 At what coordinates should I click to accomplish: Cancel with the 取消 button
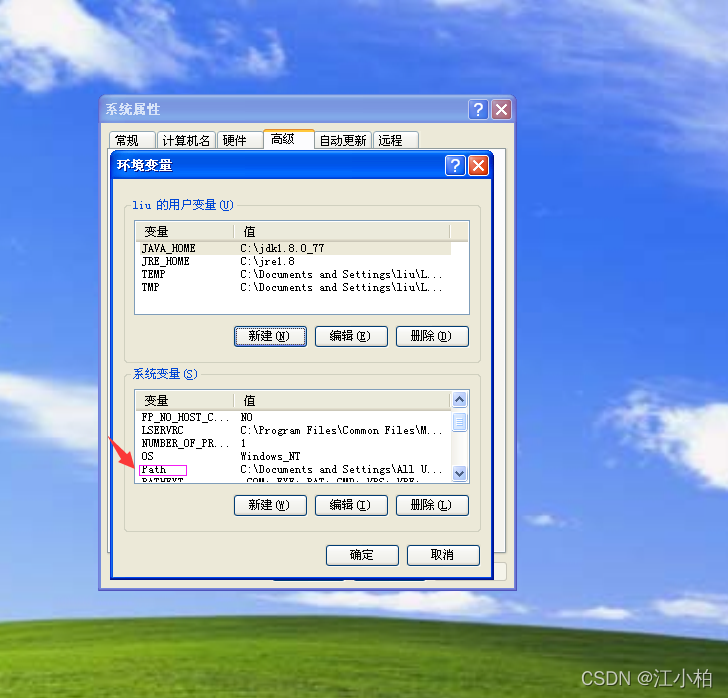[x=443, y=555]
